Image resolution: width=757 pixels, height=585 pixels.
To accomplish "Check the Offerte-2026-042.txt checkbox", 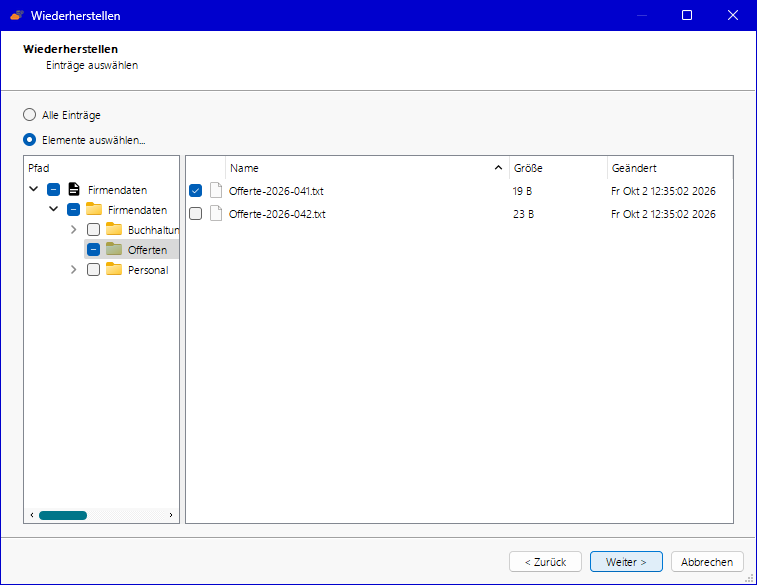I will pyautogui.click(x=196, y=213).
